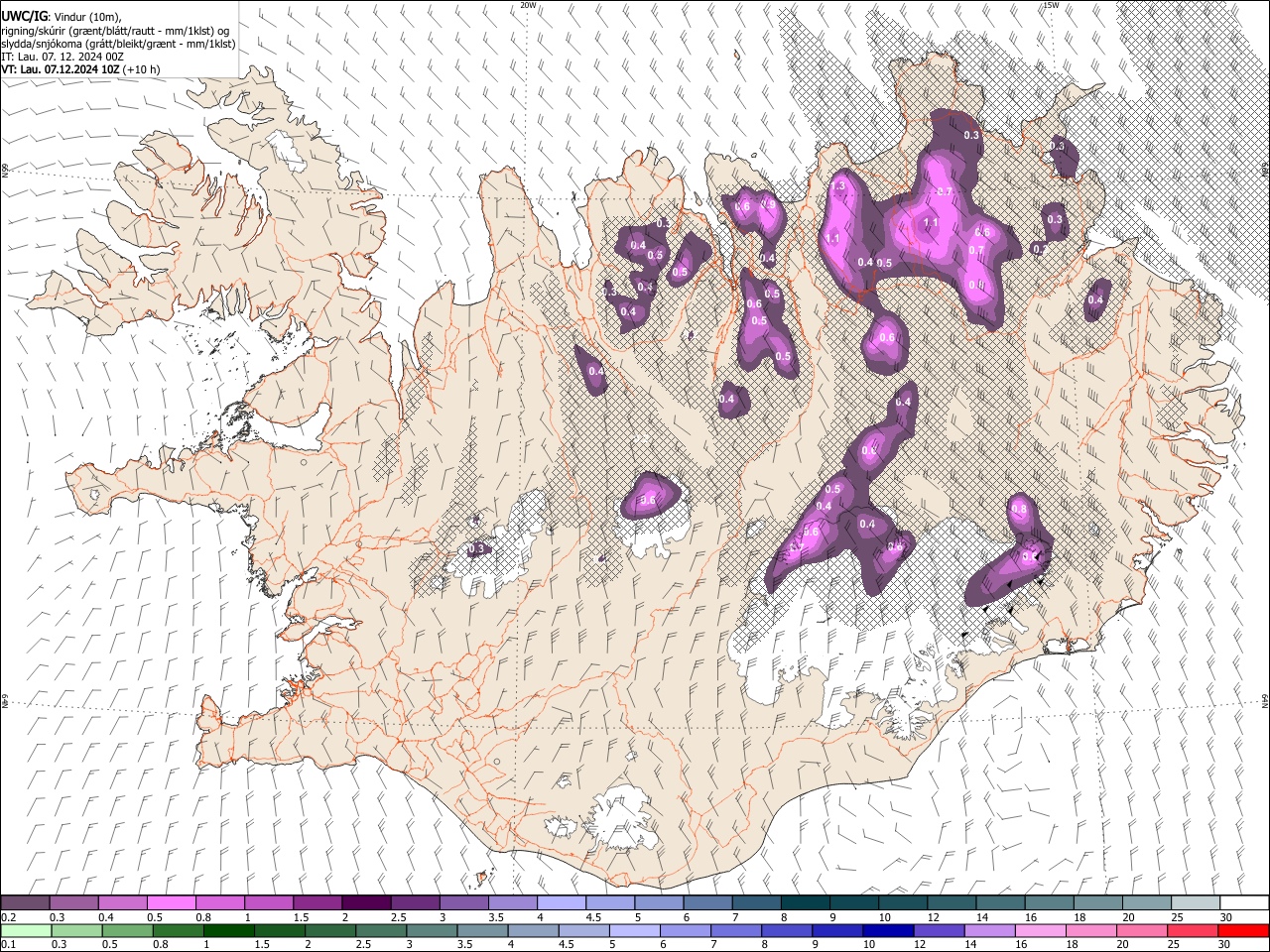
Task: Click the 1.3 precipitation value on the map
Action: pyautogui.click(x=838, y=186)
